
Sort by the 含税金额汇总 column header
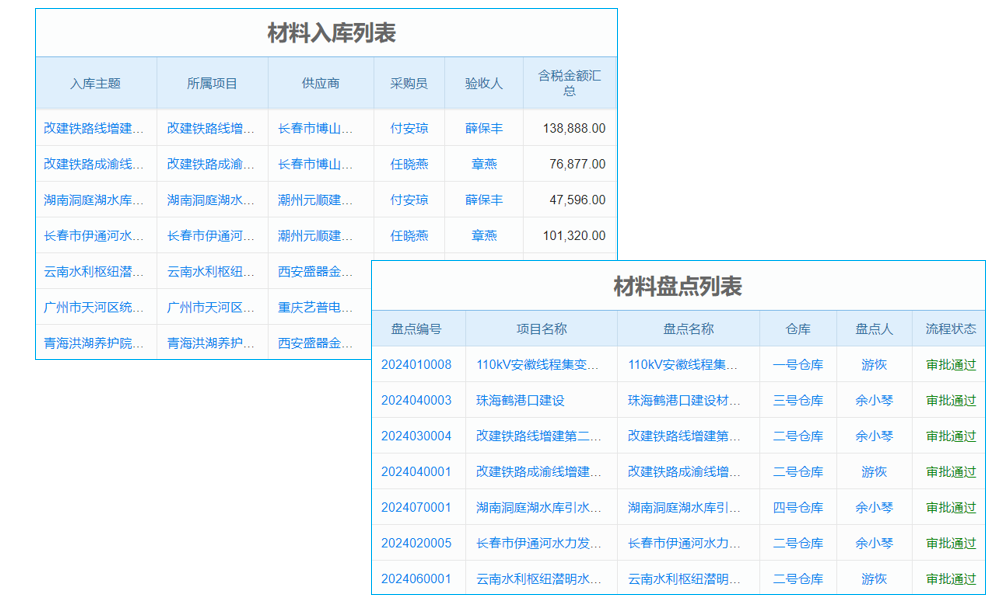(x=569, y=84)
